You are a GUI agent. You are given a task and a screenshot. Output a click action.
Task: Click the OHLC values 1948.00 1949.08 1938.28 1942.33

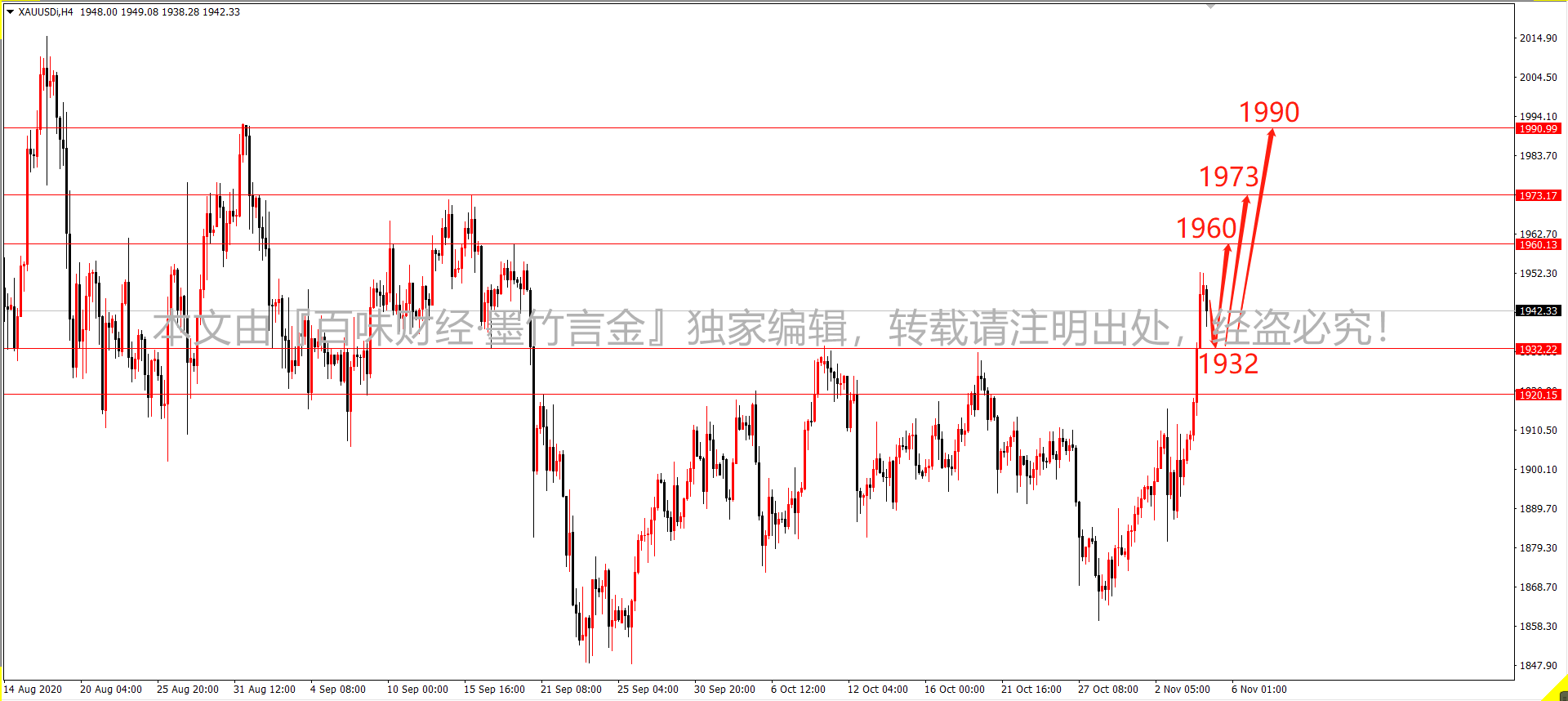pos(160,12)
